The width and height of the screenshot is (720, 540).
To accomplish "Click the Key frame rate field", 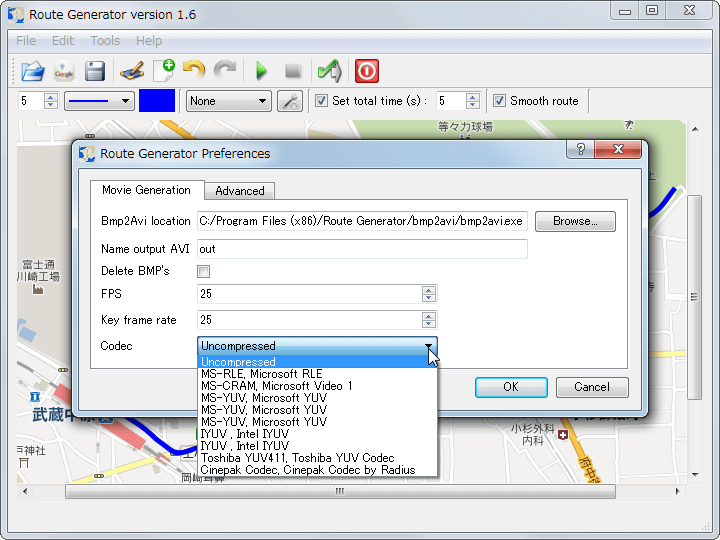I will (x=309, y=320).
